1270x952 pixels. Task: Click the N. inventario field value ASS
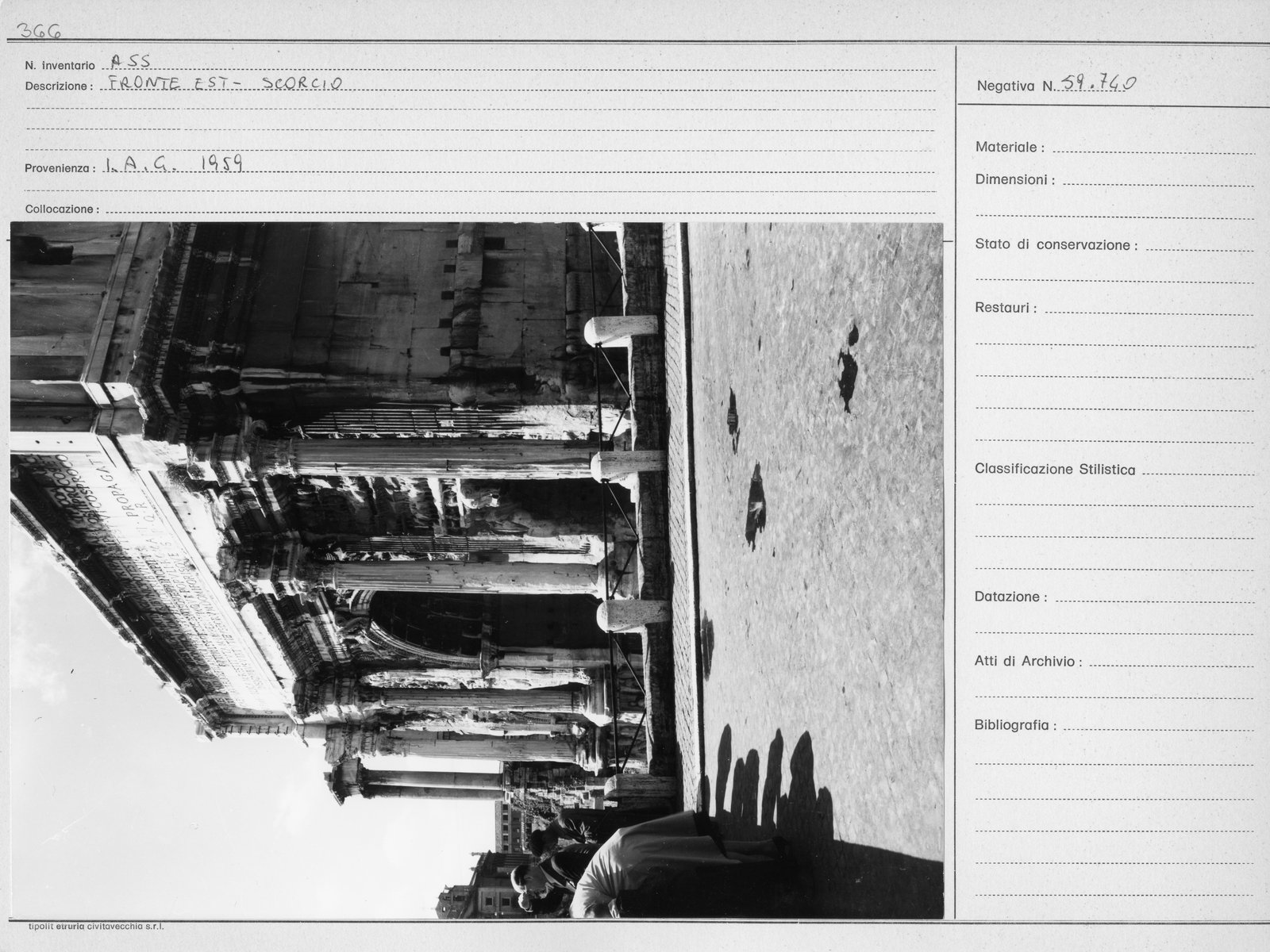(x=130, y=61)
